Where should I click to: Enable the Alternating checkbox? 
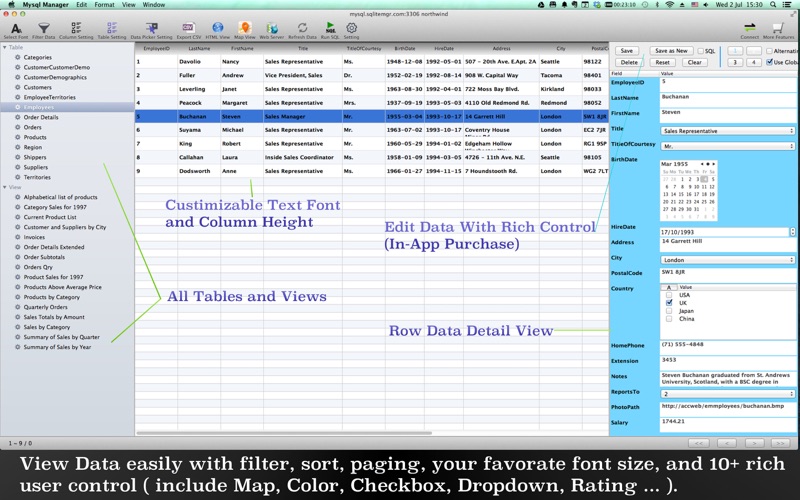(x=769, y=51)
